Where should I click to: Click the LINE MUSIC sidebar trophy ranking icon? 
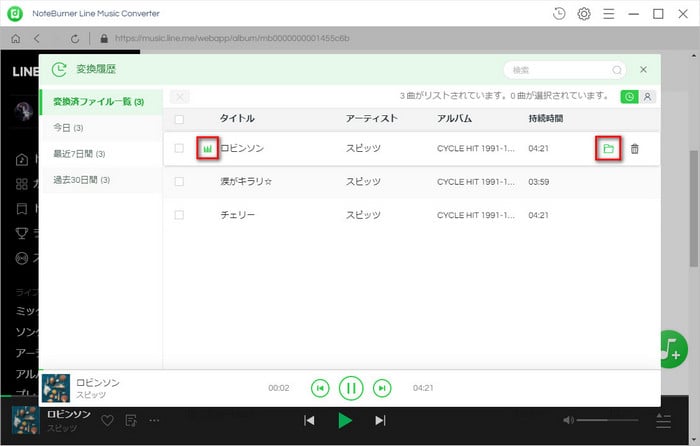pos(22,233)
